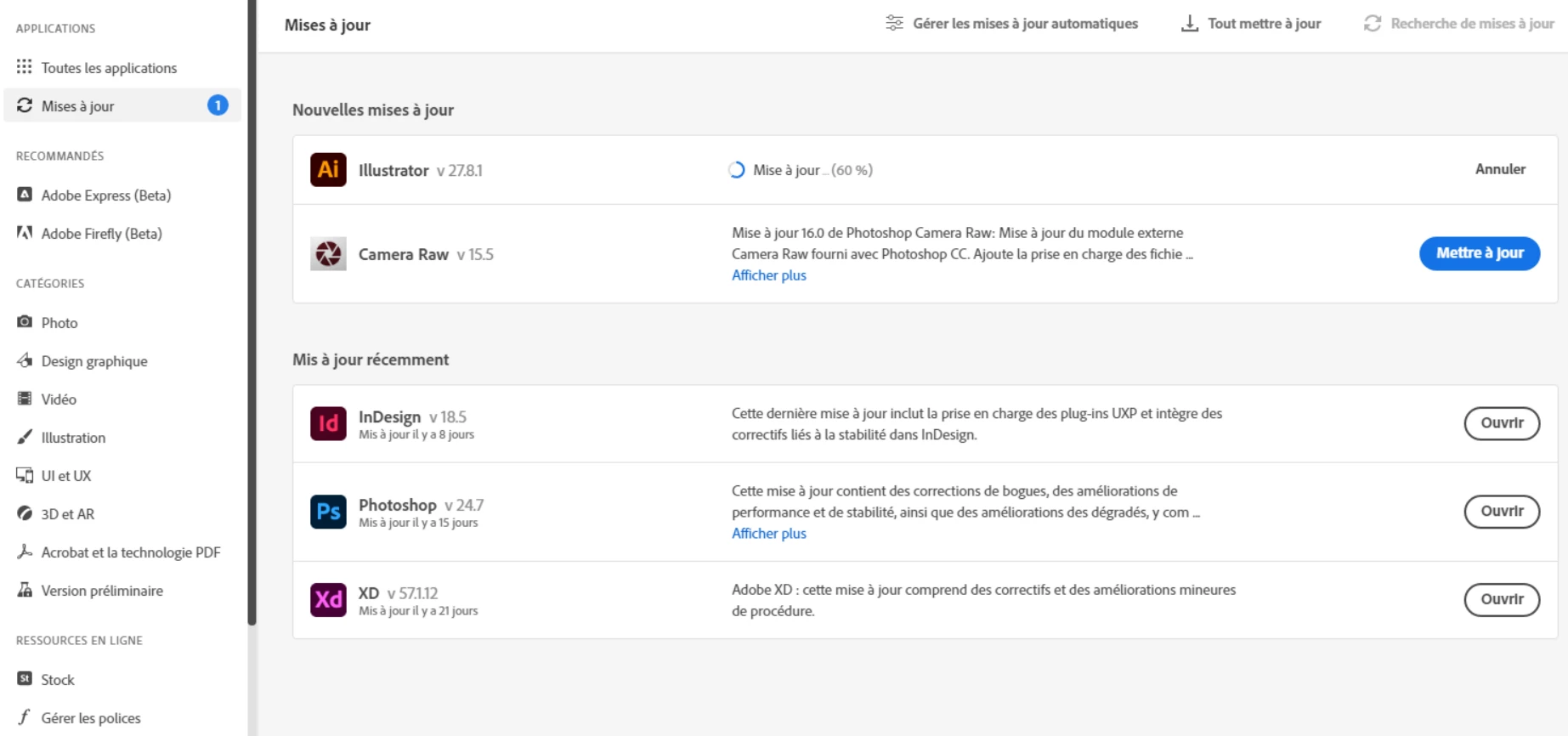
Task: Open the Design graphique category
Action: tap(94, 361)
